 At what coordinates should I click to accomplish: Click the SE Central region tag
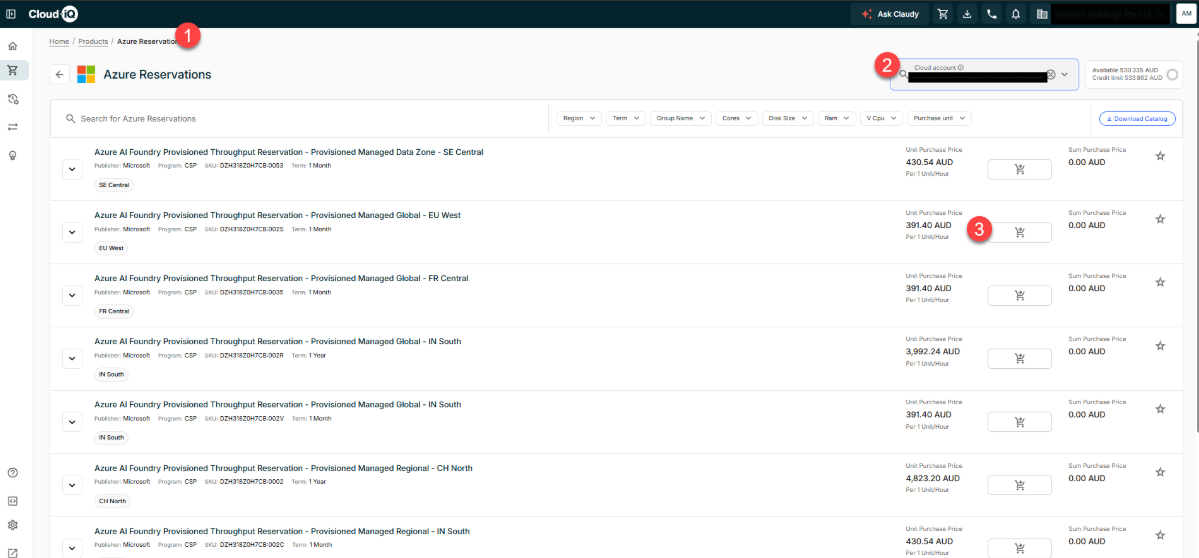click(114, 185)
